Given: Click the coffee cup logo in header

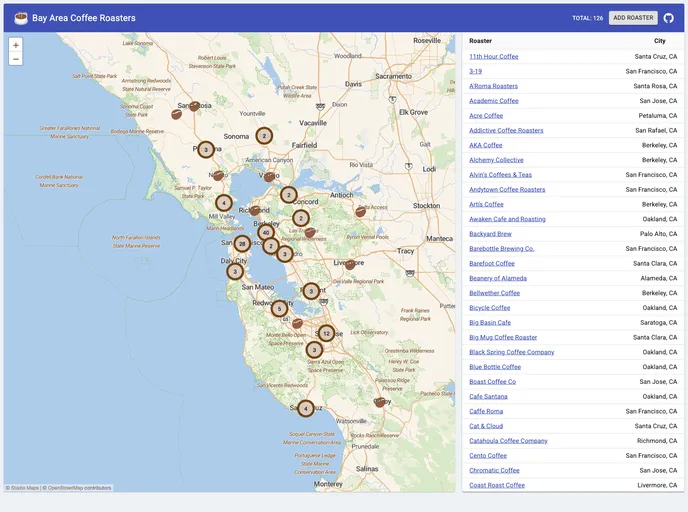Looking at the screenshot, I should 21,18.
